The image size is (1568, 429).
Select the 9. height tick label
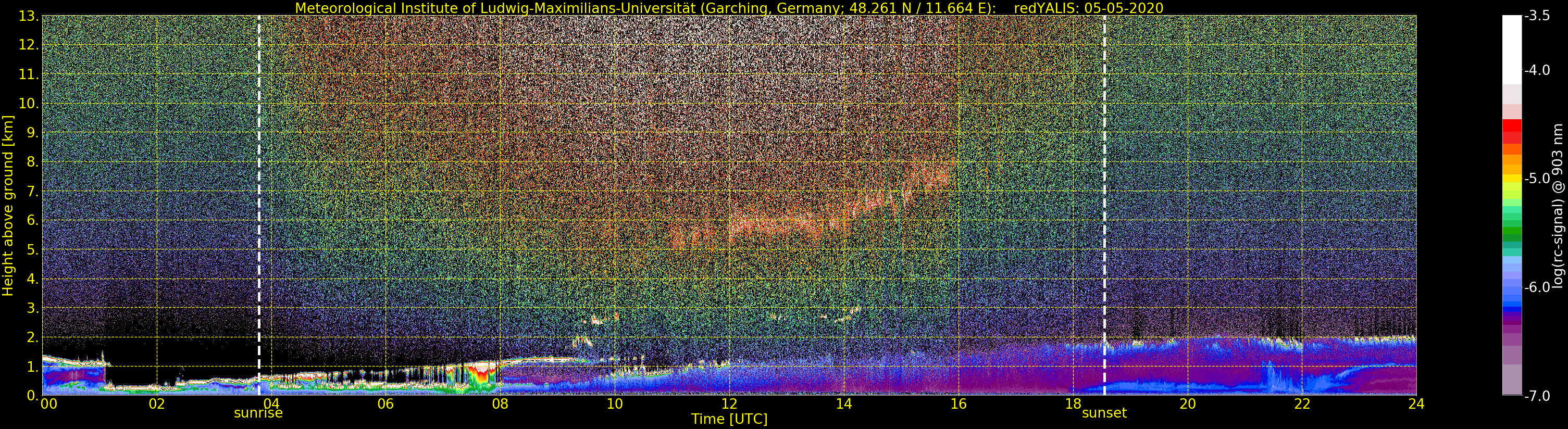[x=33, y=133]
